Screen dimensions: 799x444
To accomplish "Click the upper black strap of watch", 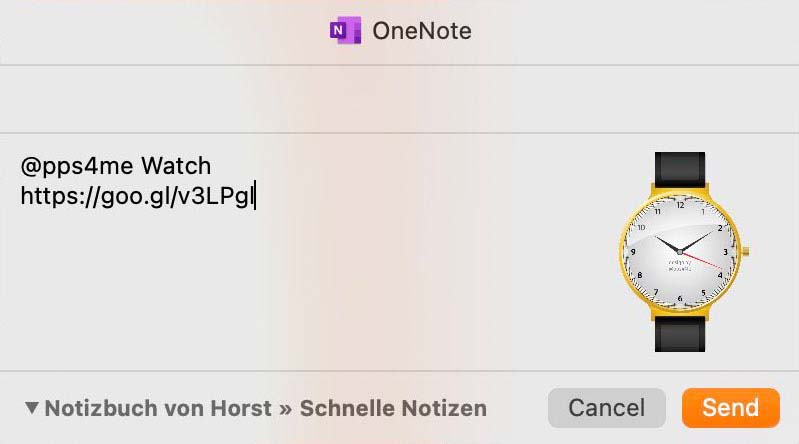I will pos(680,170).
